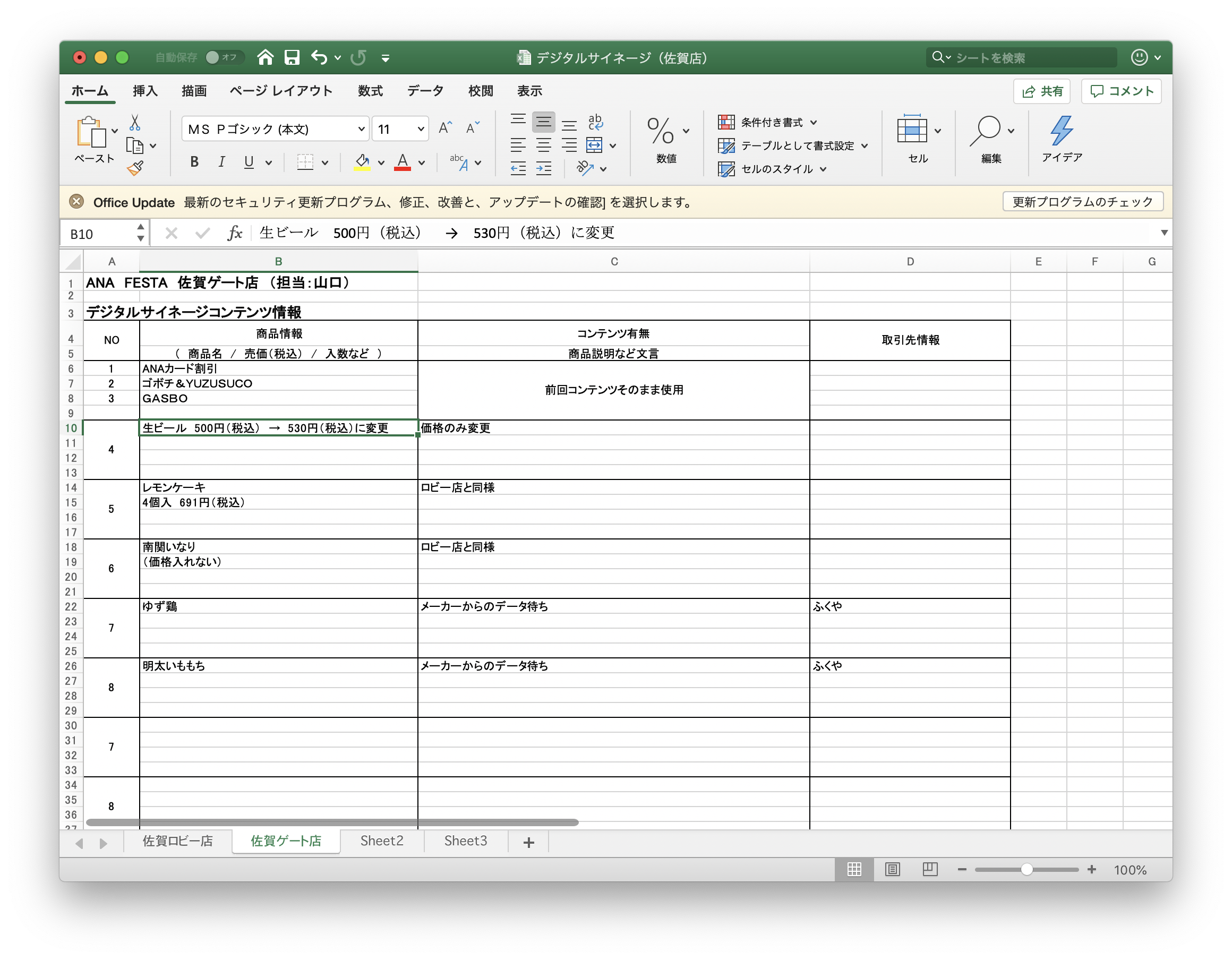Screen dimensions: 1232x960
Task: Click the horizontal scrollbar
Action: [x=332, y=822]
